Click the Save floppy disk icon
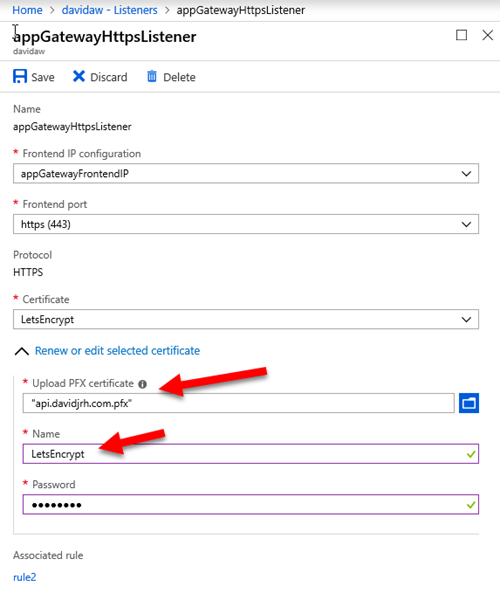The image size is (500, 600). (20, 76)
